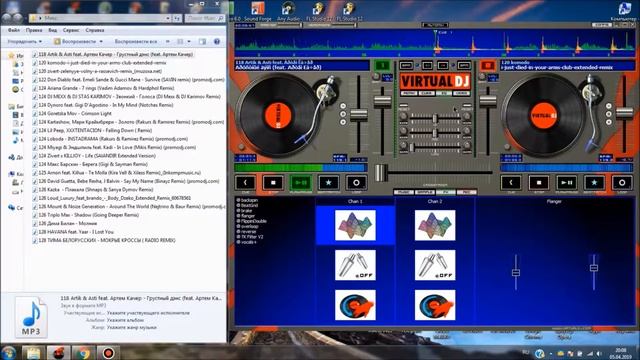Viewport: 640px width, 360px height.
Task: Click the right turntable vinyl record
Action: [544, 116]
